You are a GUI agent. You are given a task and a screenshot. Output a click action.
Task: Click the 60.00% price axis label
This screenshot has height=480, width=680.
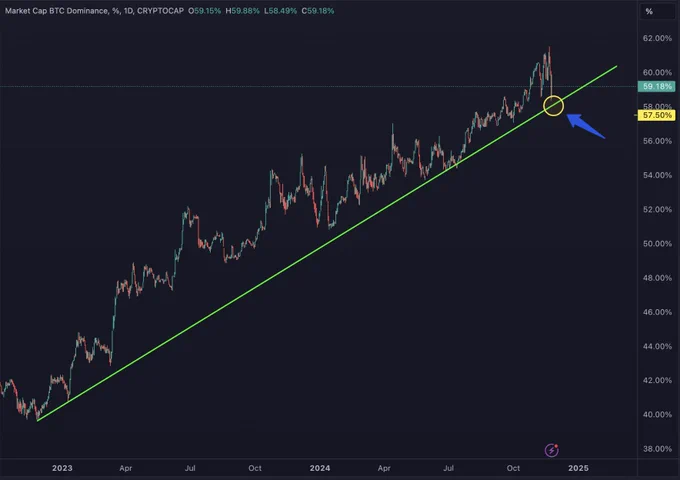(x=657, y=72)
